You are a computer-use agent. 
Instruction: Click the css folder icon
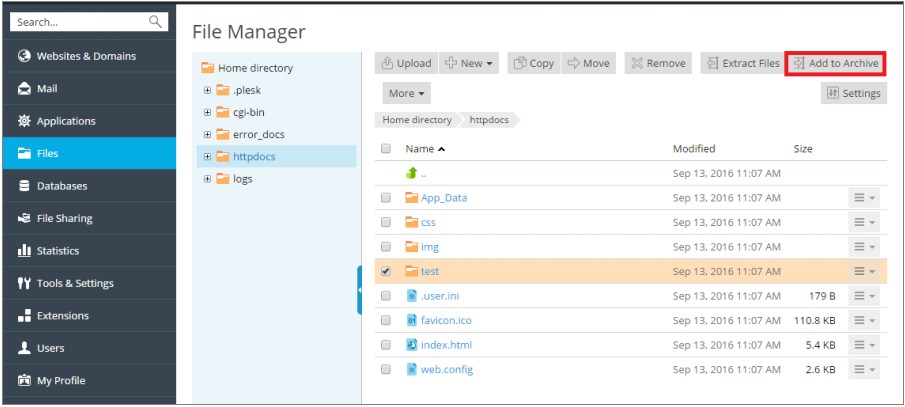pos(412,222)
